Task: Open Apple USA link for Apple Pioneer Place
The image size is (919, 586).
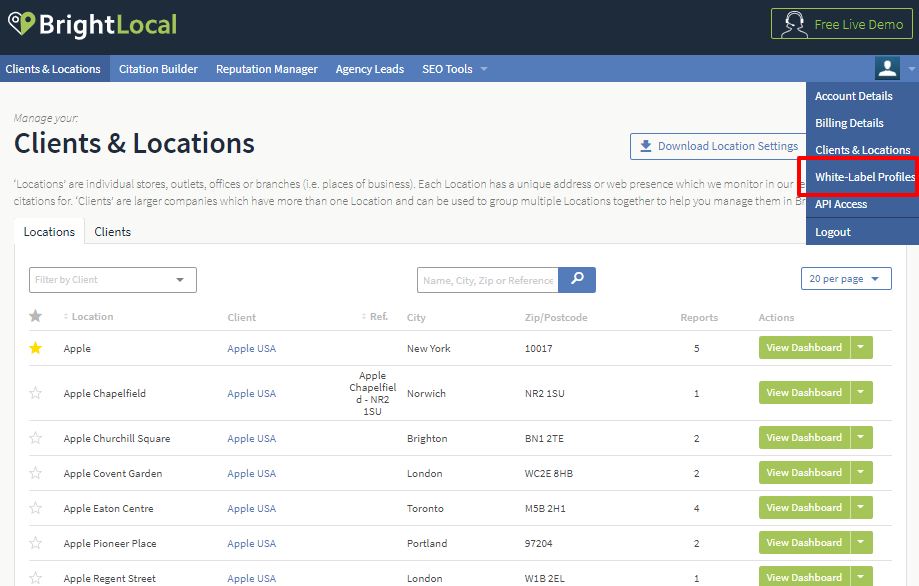Action: pyautogui.click(x=251, y=543)
